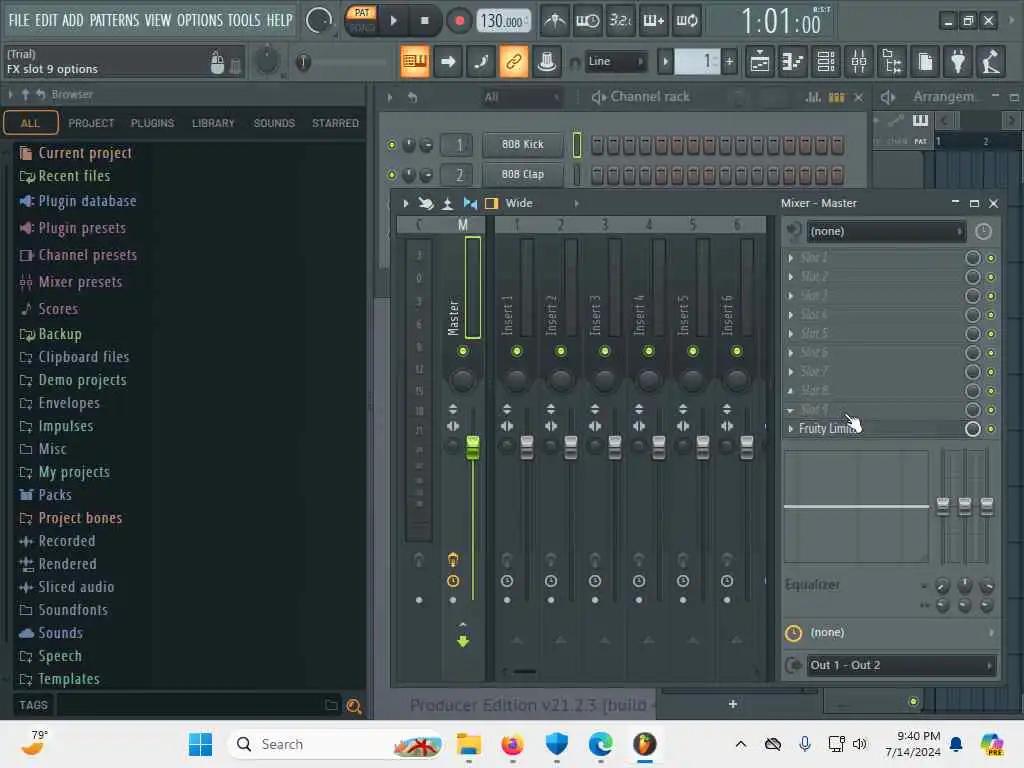
Task: Open channel rack All filter dropdown
Action: (x=521, y=97)
